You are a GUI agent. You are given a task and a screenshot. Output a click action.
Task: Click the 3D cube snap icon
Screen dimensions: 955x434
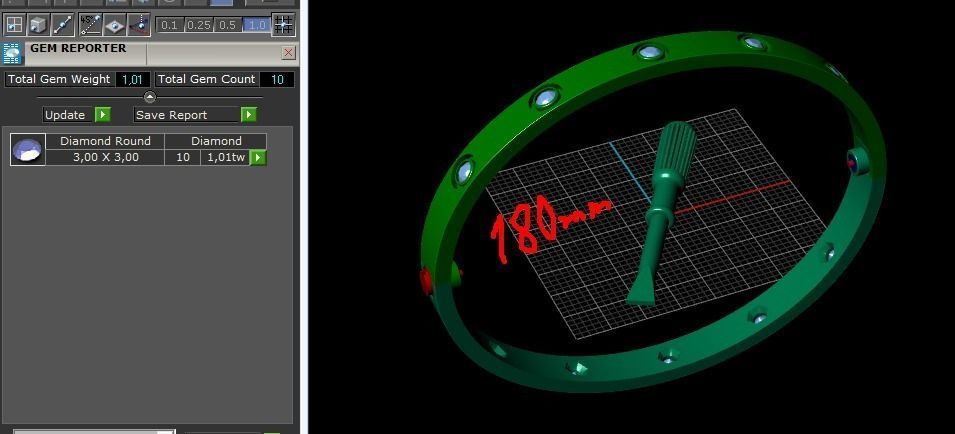point(38,25)
